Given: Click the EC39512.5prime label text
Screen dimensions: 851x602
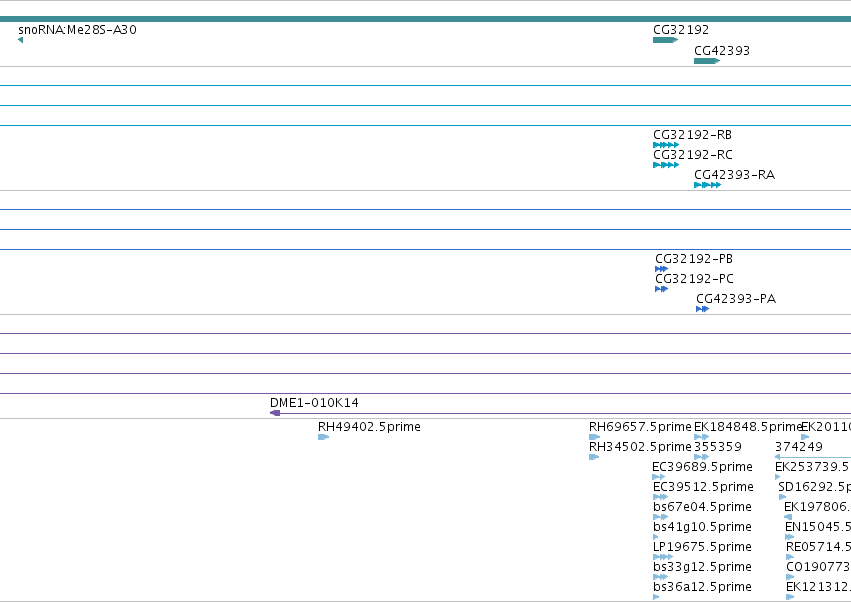Looking at the screenshot, I should click(703, 487).
